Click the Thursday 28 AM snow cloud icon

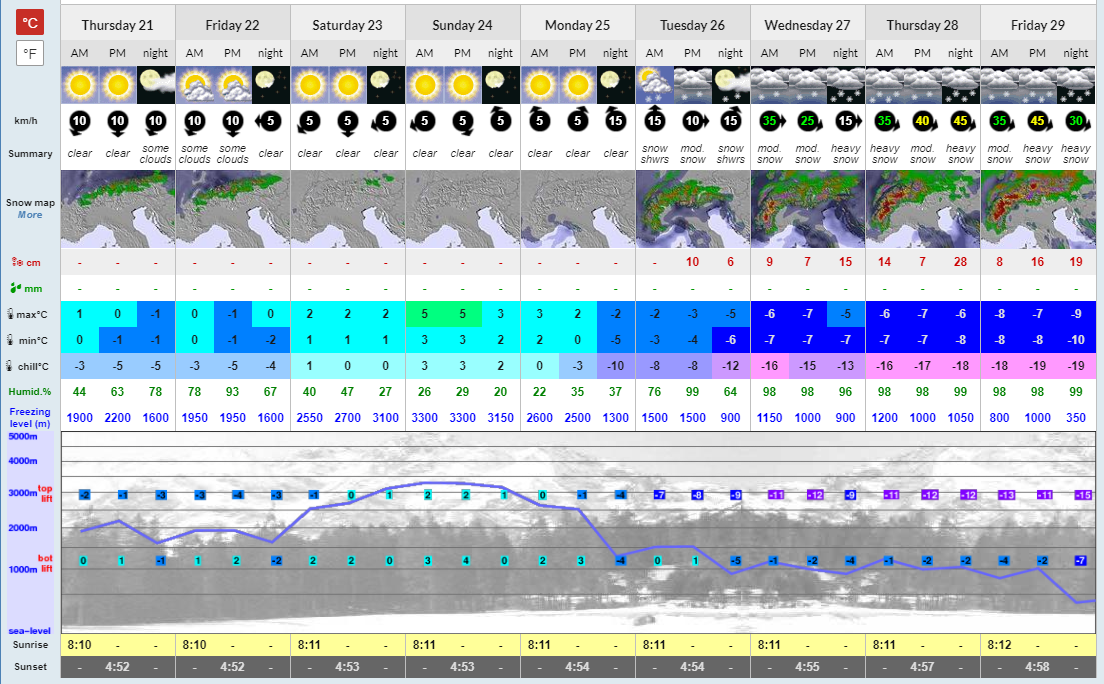[x=885, y=85]
